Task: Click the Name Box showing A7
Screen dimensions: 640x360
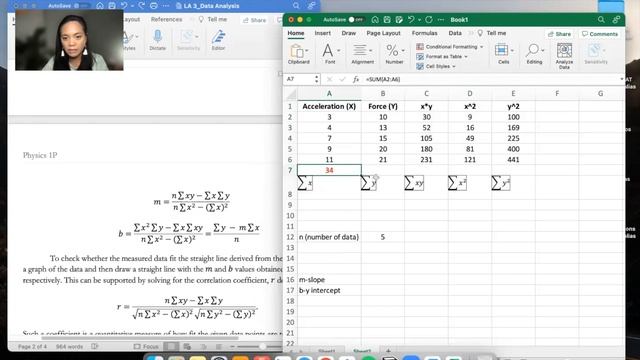Action: click(x=299, y=79)
